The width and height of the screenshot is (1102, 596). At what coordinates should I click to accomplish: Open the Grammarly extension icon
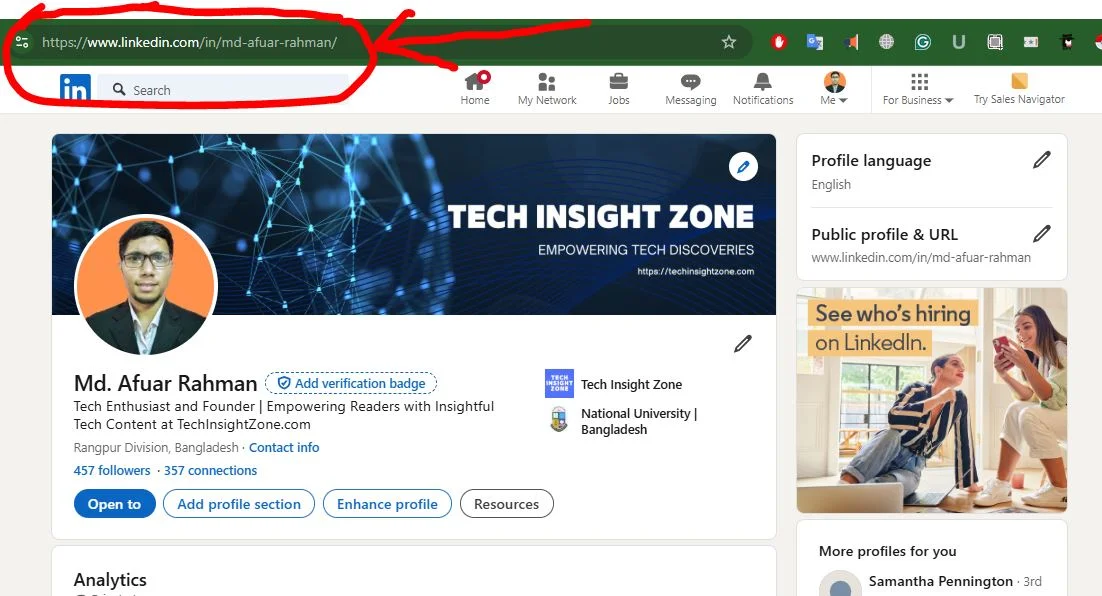pos(922,42)
